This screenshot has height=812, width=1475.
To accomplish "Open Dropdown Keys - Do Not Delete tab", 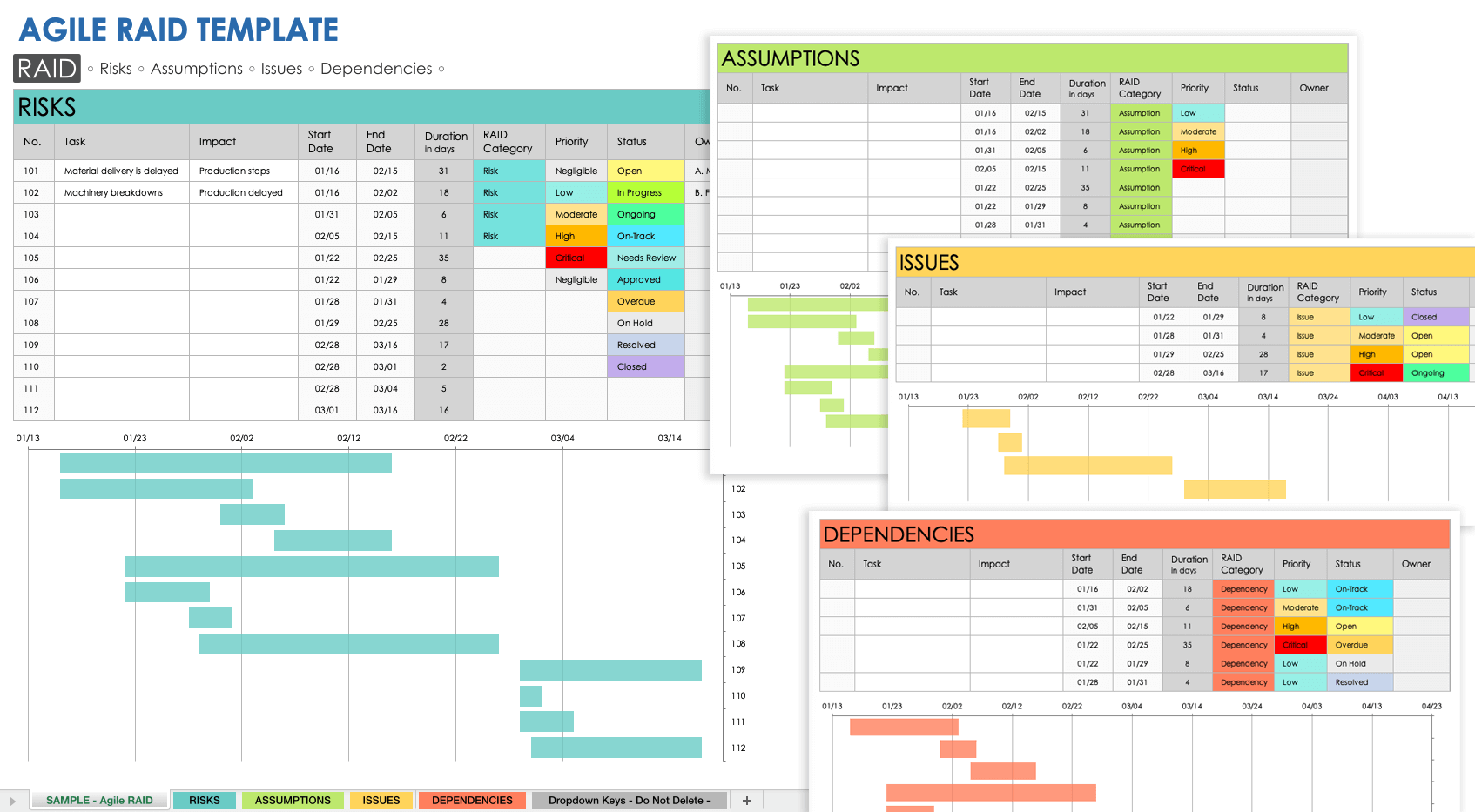I will point(630,800).
